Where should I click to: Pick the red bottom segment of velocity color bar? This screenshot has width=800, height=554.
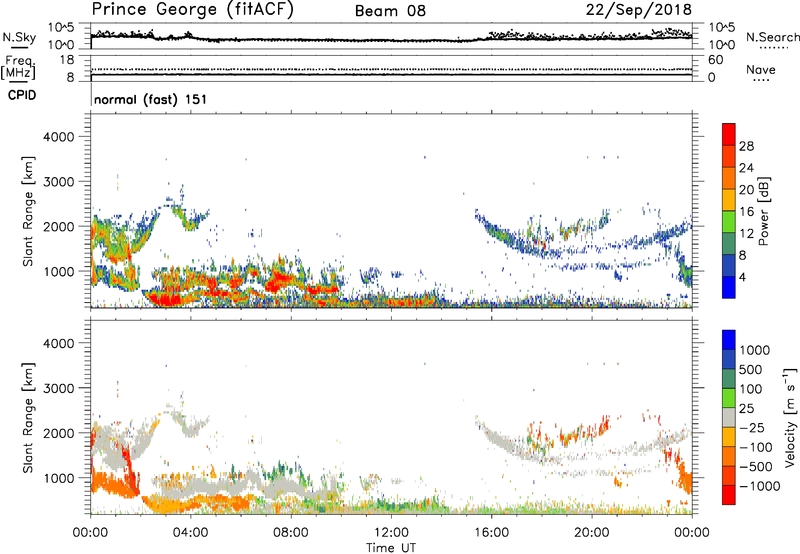729,495
